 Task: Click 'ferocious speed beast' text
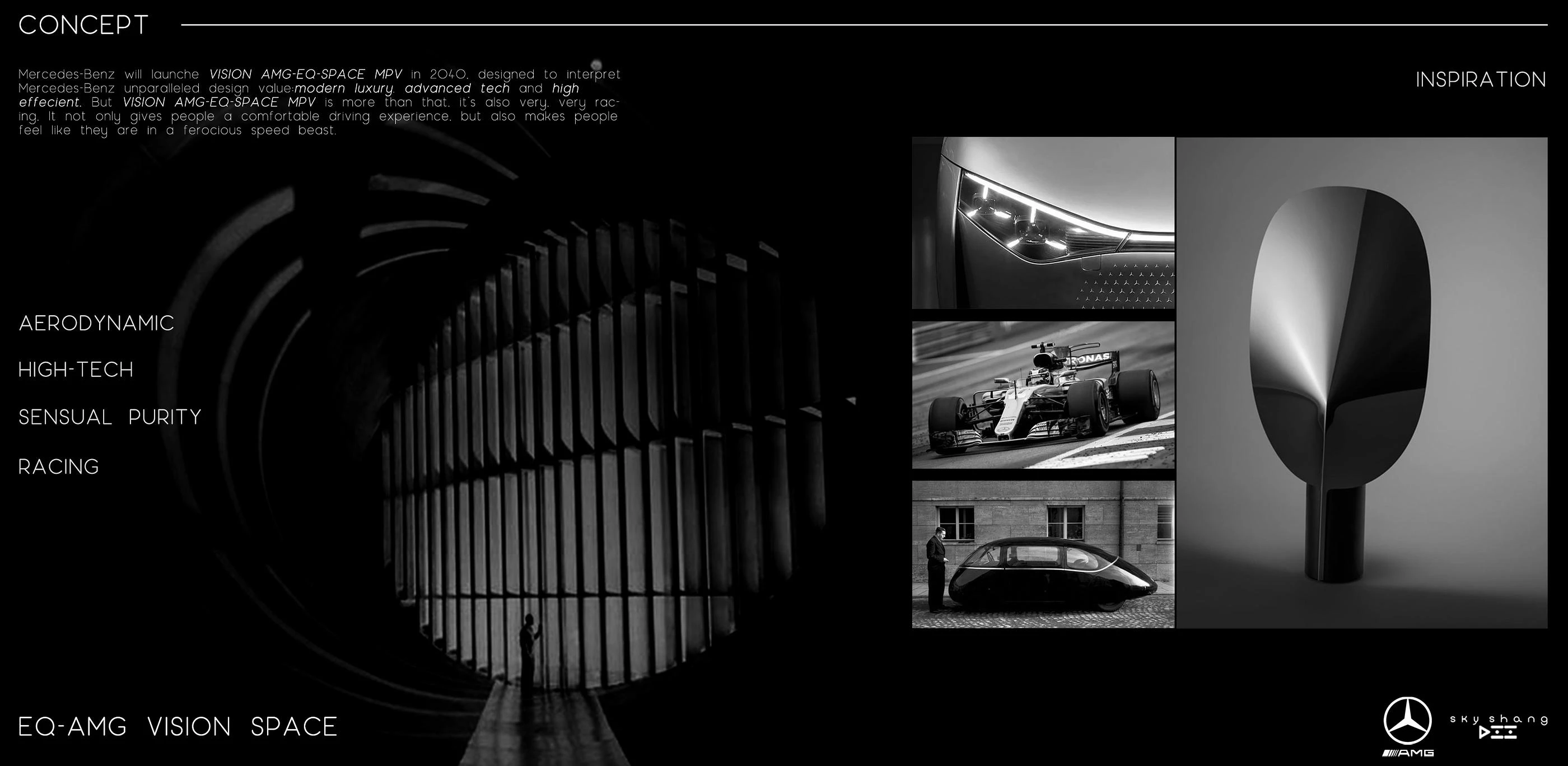click(x=260, y=130)
